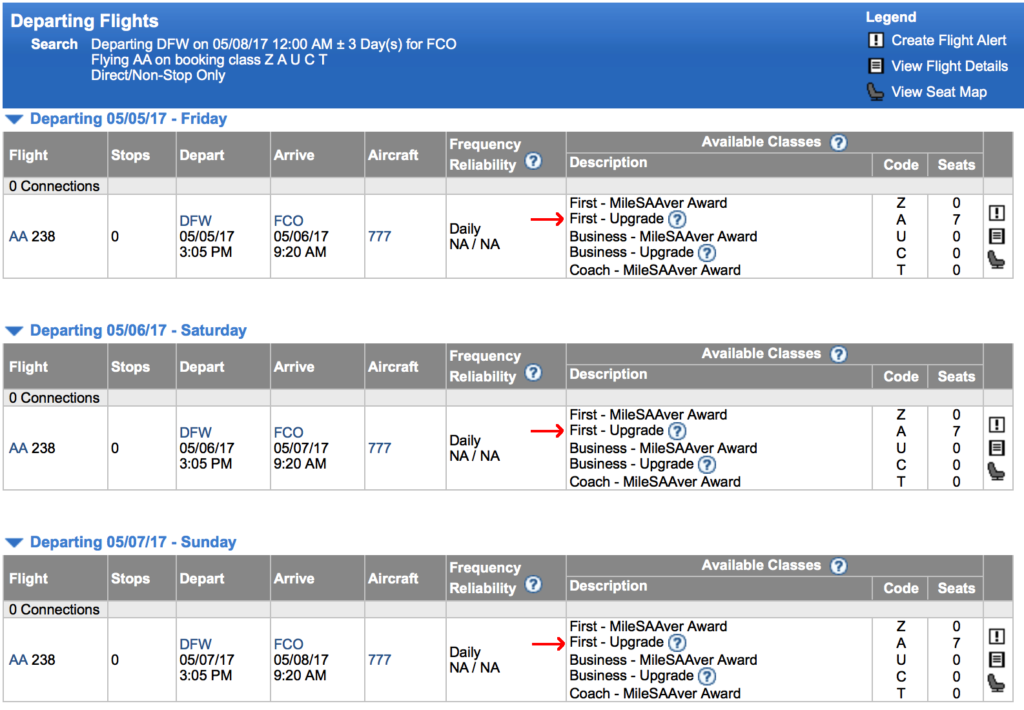Open help for First - Upgrade on Friday's flight
This screenshot has width=1024, height=710.
tap(678, 219)
